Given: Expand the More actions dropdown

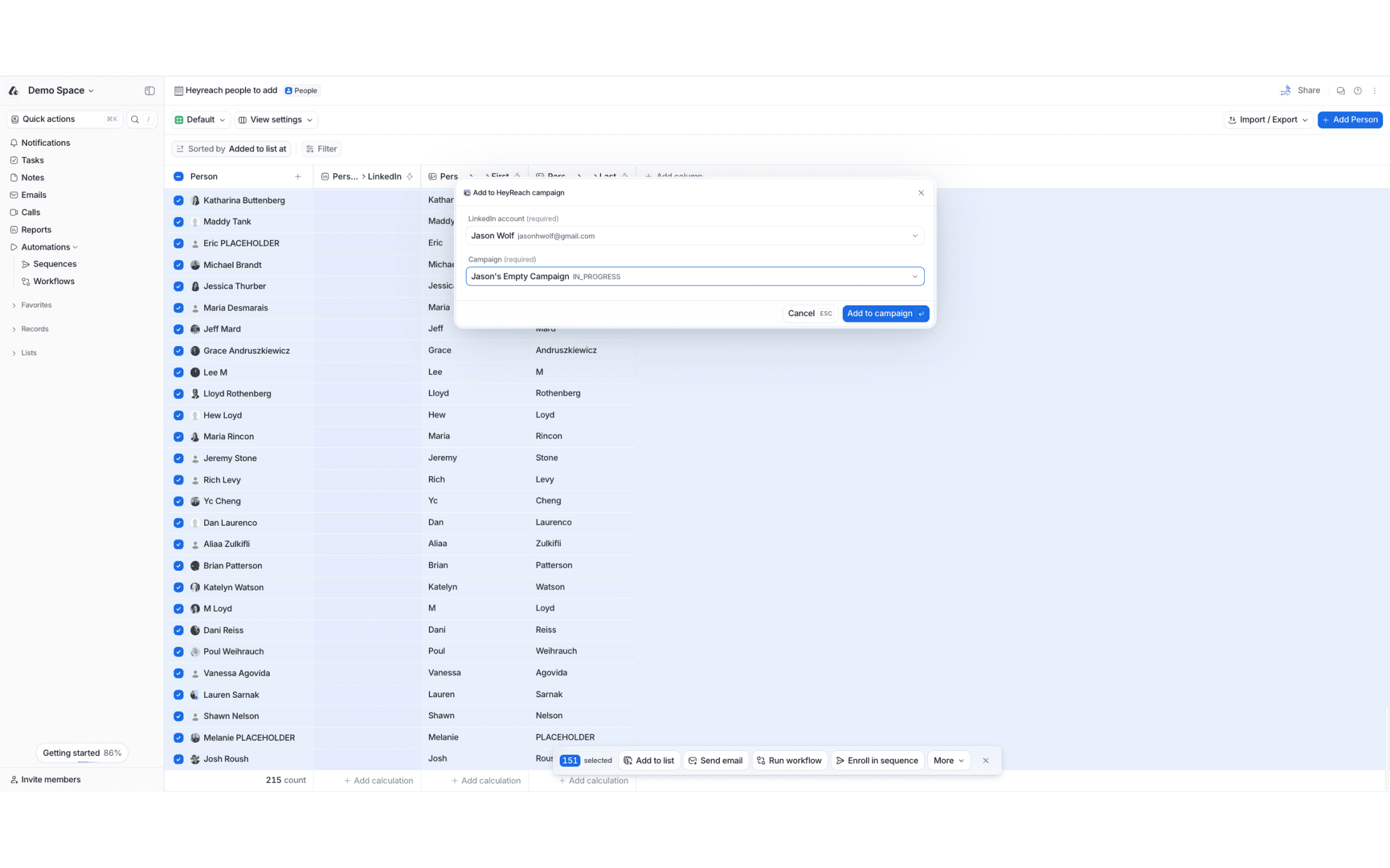Looking at the screenshot, I should (x=948, y=760).
